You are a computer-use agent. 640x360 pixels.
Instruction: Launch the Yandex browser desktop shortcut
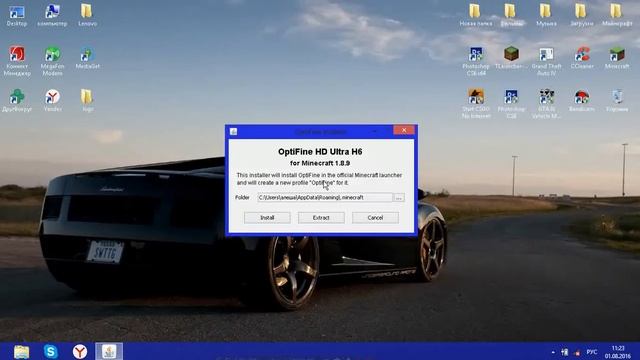tap(52, 100)
